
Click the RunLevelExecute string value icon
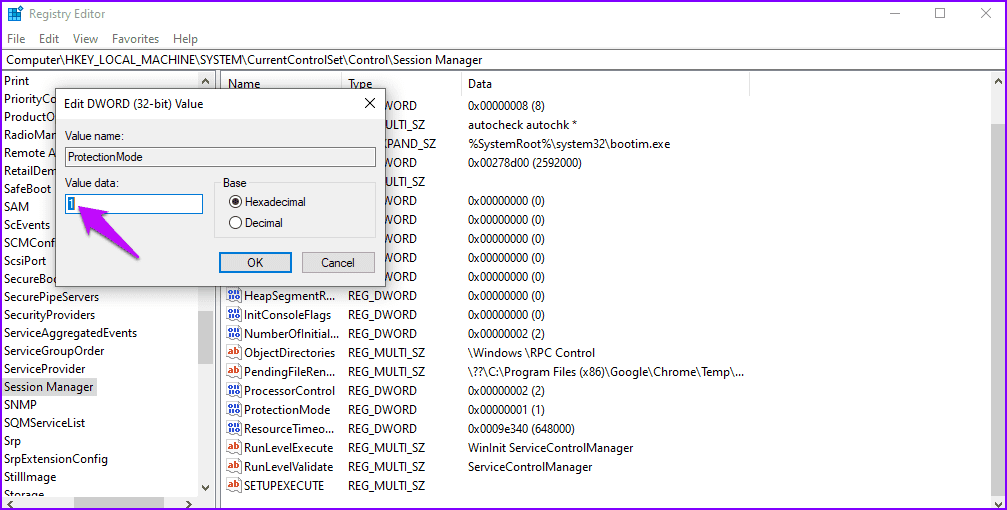[234, 448]
